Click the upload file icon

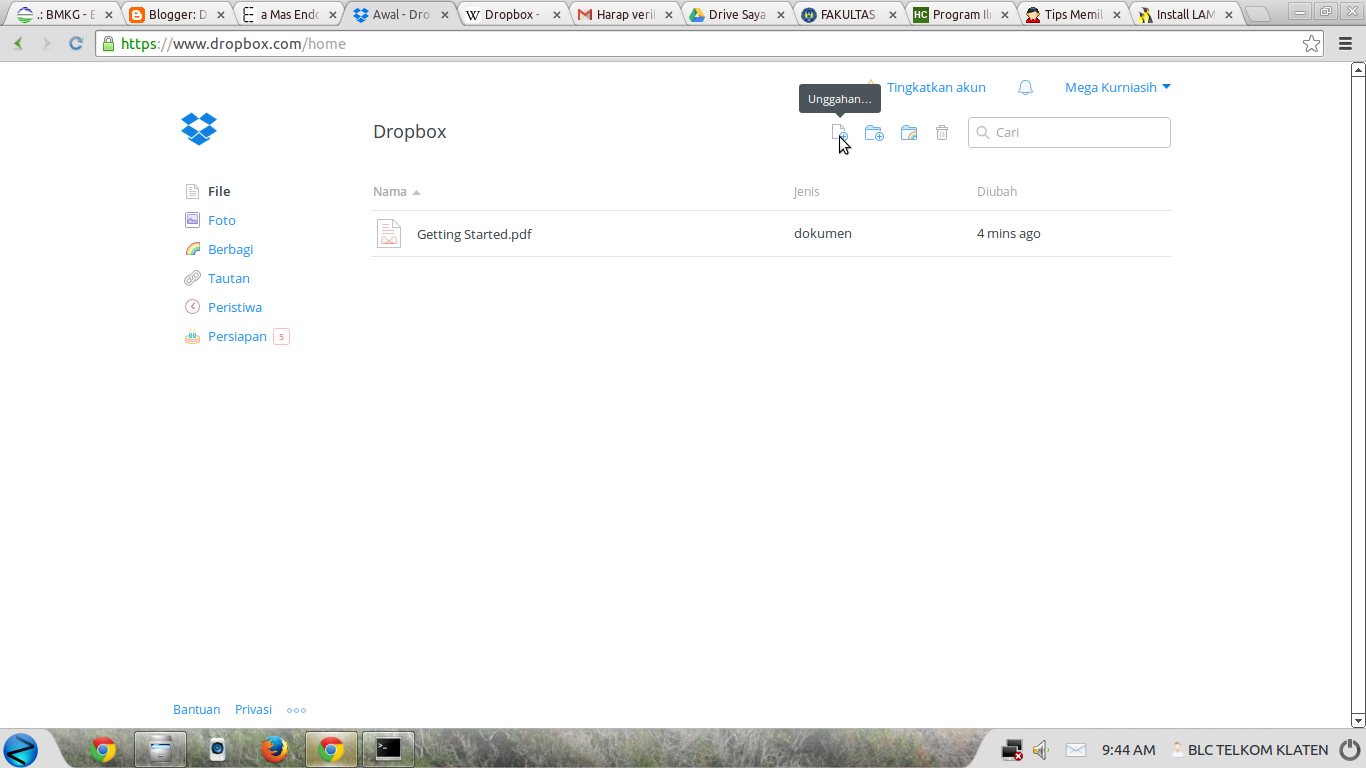coord(840,132)
